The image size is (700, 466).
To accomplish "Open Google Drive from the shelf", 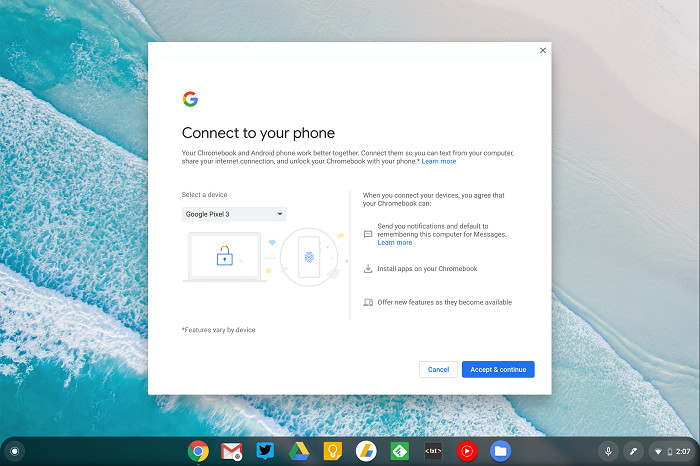I will 298,451.
